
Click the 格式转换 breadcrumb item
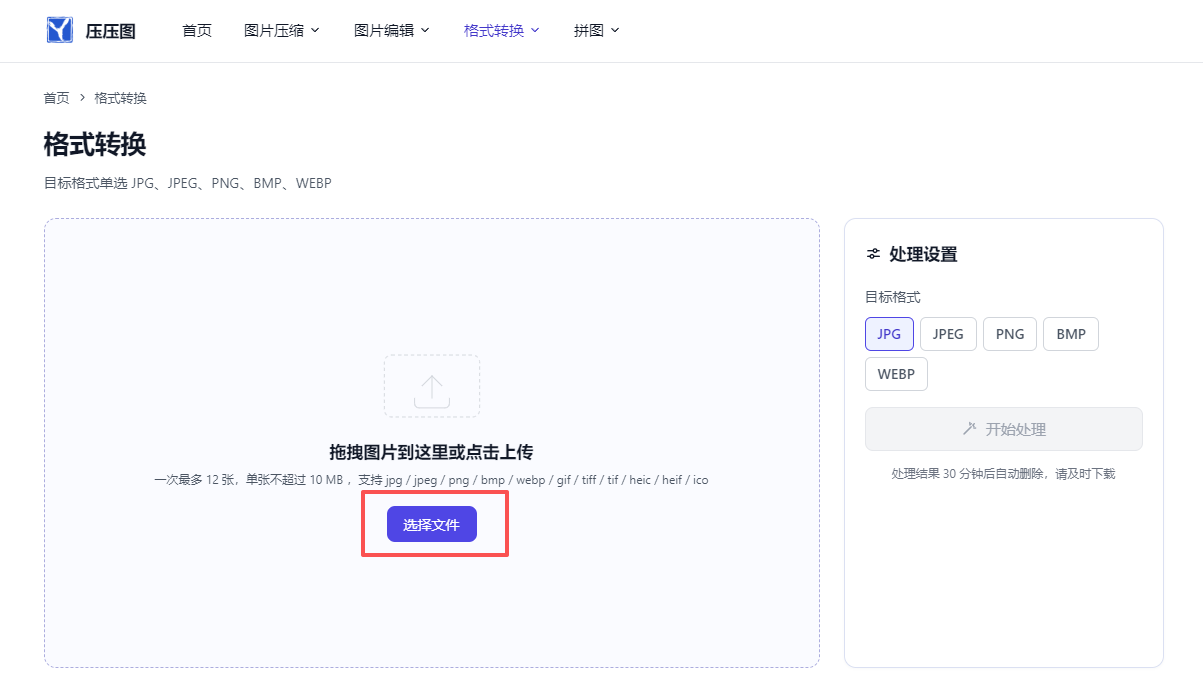point(121,98)
